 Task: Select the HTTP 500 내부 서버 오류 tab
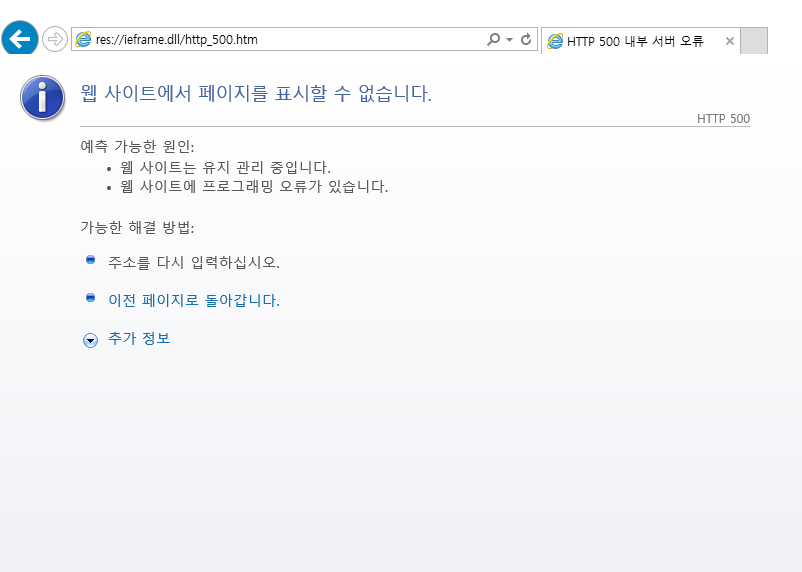tap(640, 41)
